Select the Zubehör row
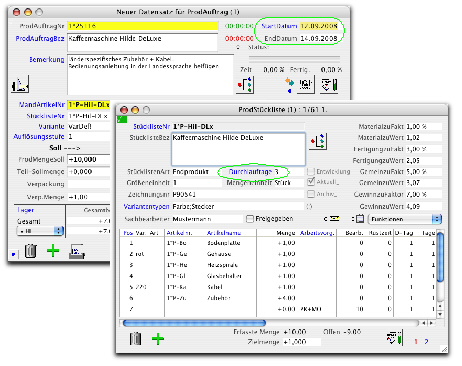 tap(279, 298)
